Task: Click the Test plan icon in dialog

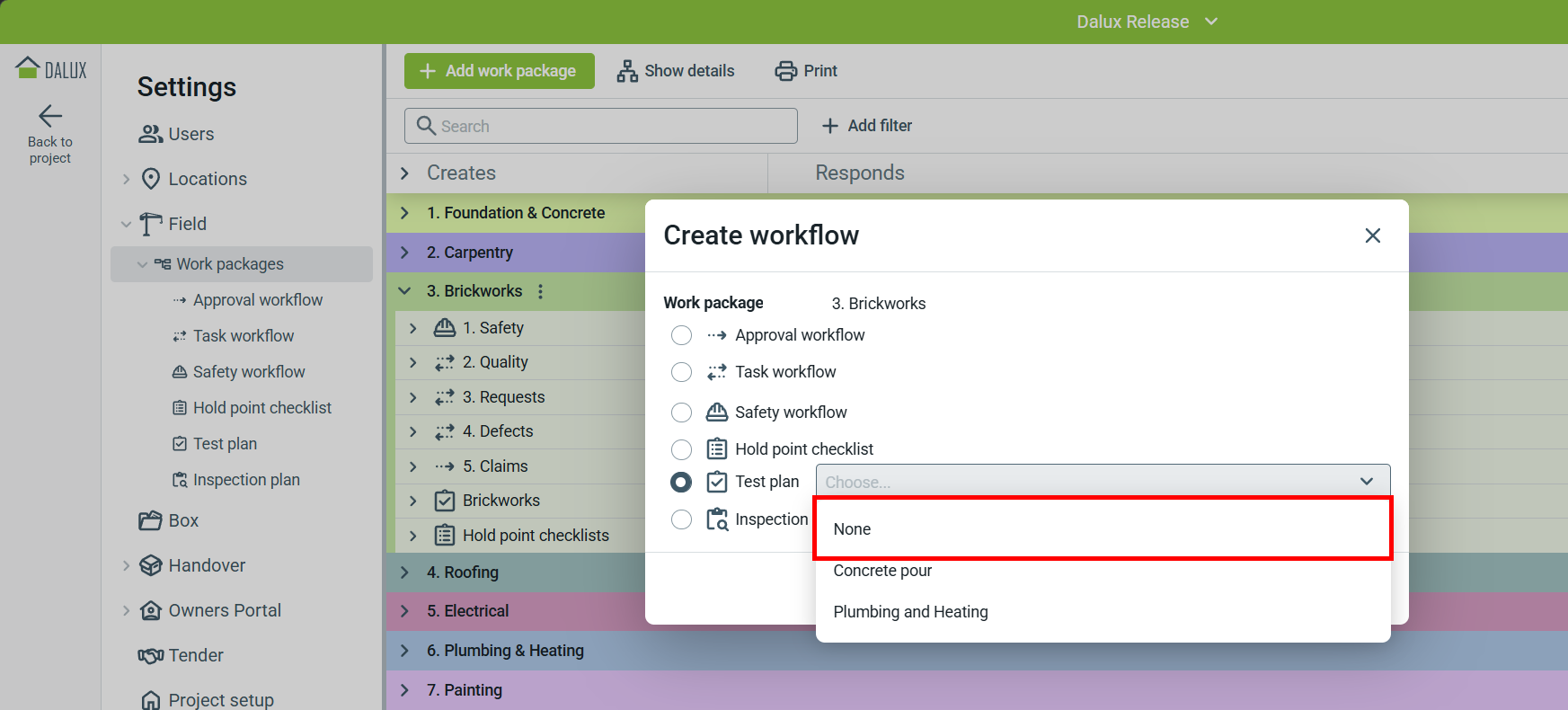Action: (x=717, y=482)
